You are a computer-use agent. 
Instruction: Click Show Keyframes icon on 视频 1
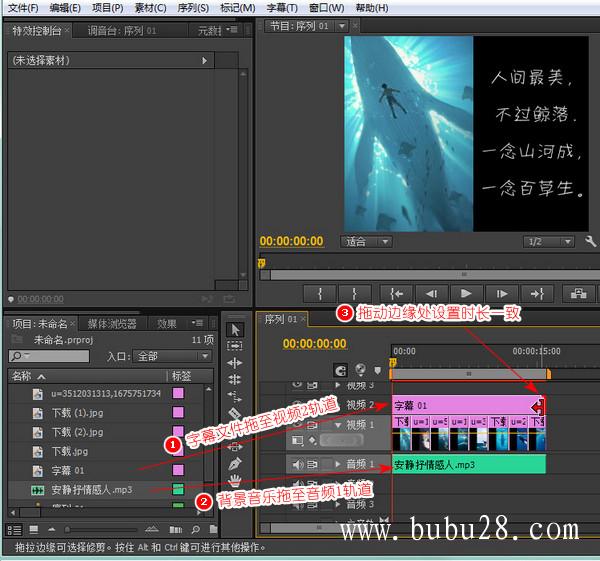[x=313, y=441]
